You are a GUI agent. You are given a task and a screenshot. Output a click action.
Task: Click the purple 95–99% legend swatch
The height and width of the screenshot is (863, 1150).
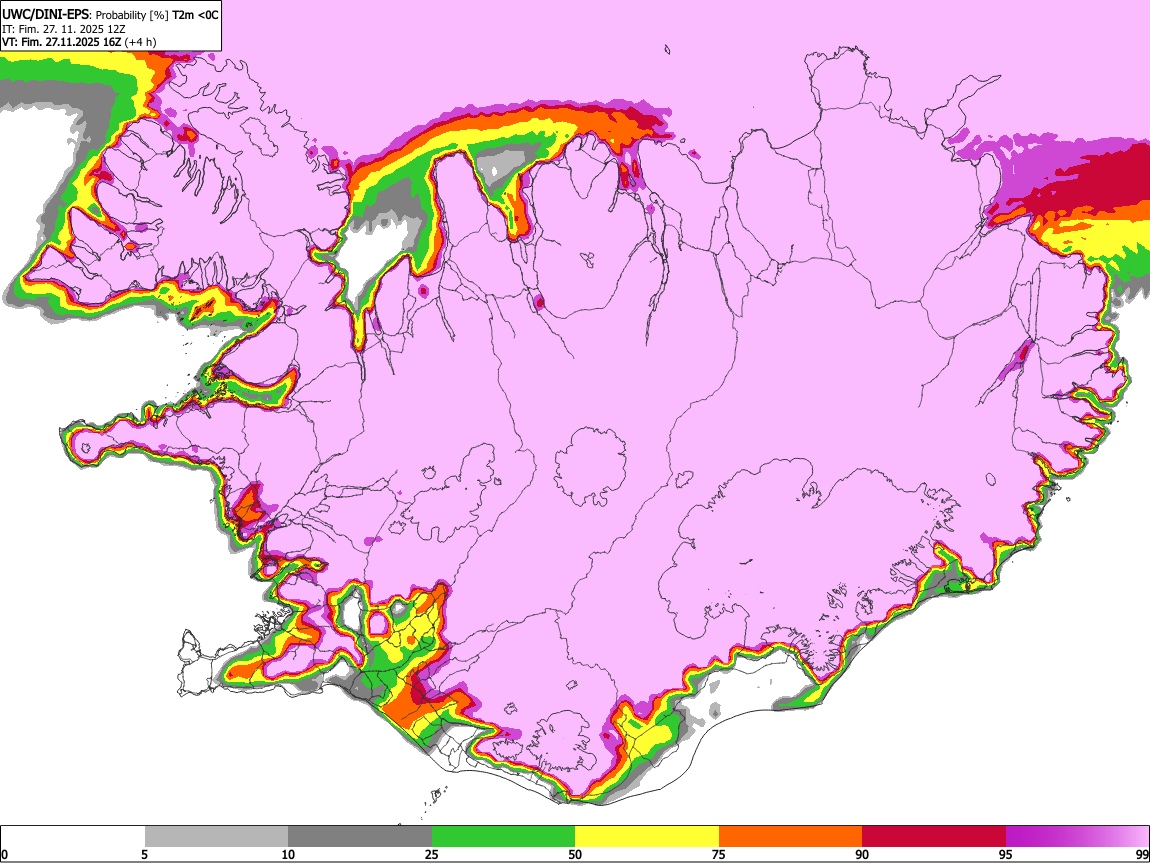[x=1077, y=837]
